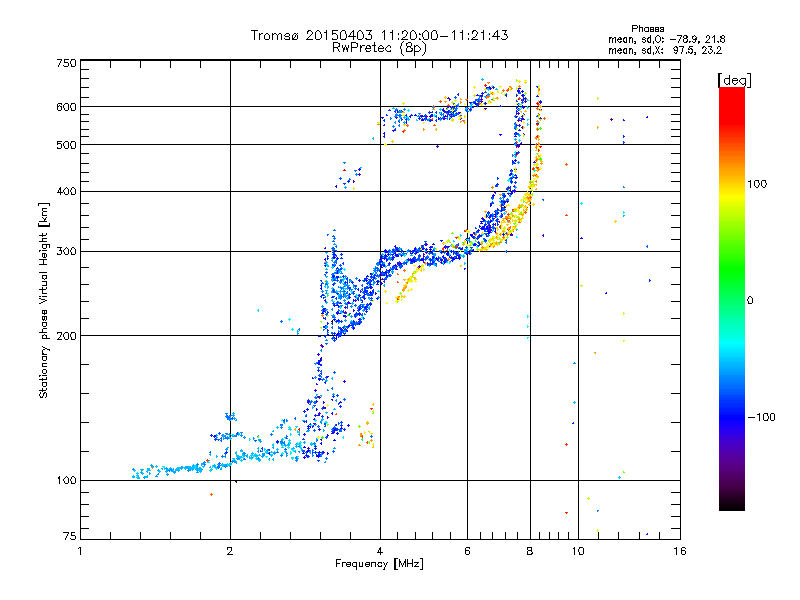800x600 pixels.
Task: Click the '100' colorbar tick label
Action: pos(757,184)
